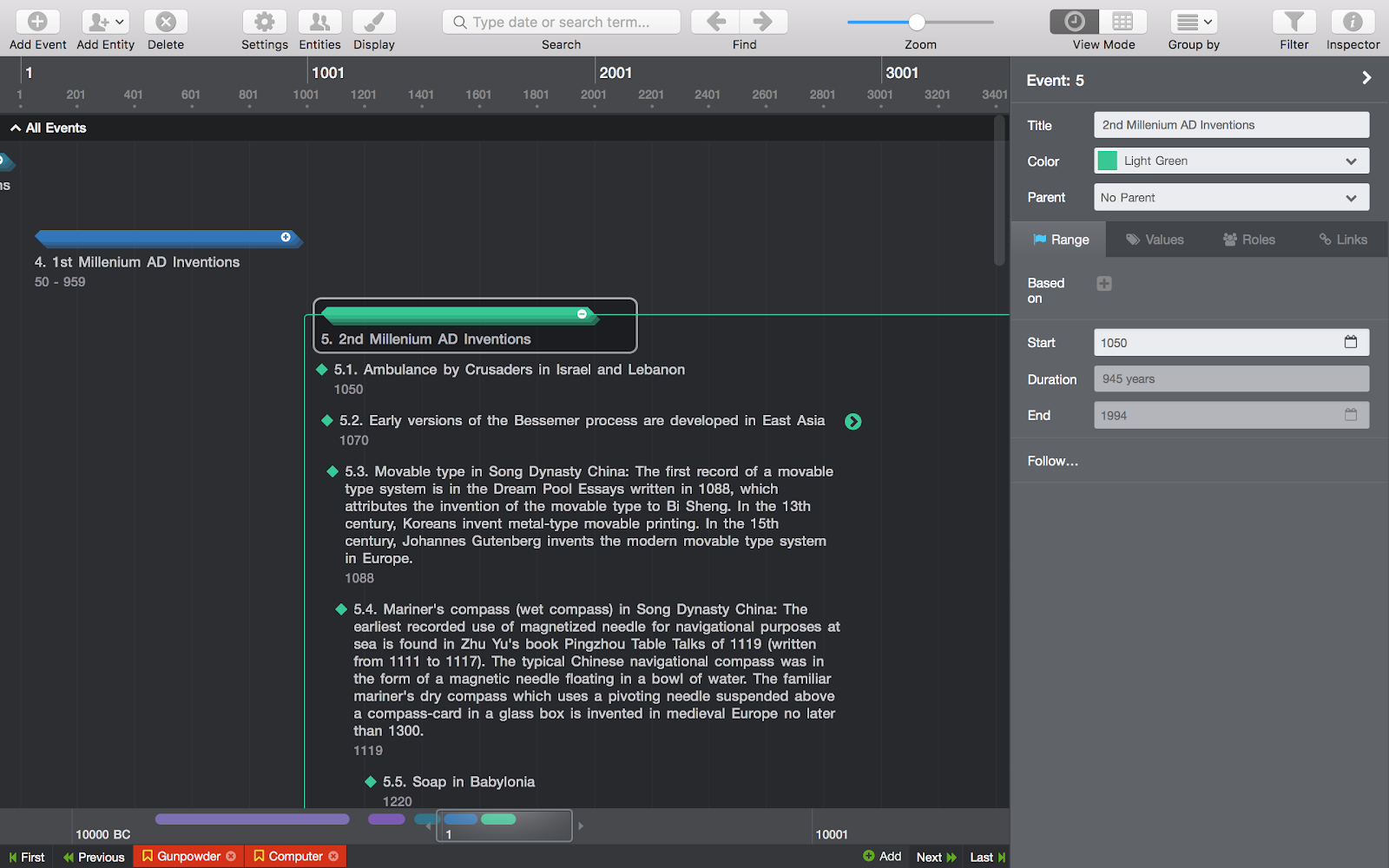The image size is (1389, 868).
Task: Select the 1st Millenium AD Inventions bar
Action: coord(168,238)
